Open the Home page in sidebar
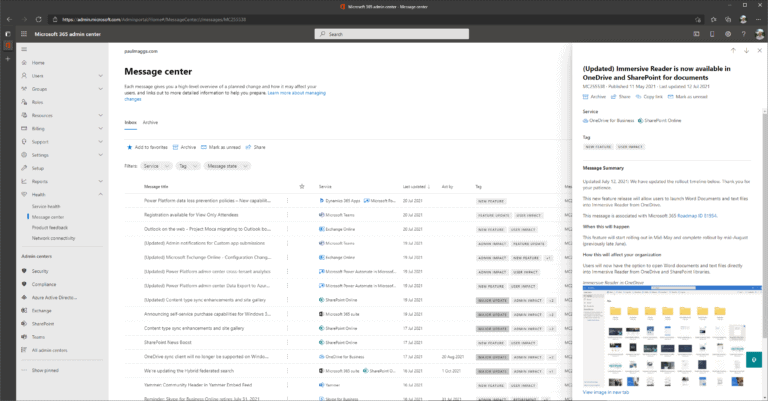Screen dimensions: 768x401 click(x=37, y=62)
